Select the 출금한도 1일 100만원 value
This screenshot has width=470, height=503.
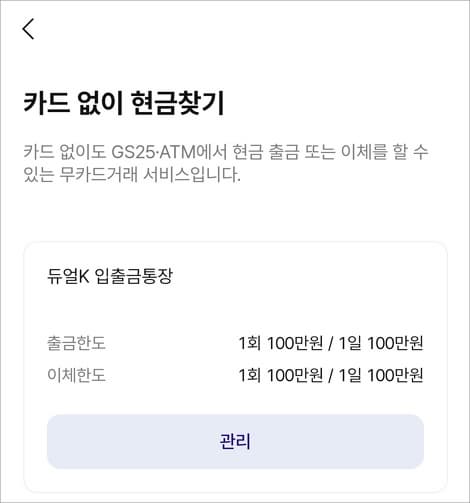(381, 343)
